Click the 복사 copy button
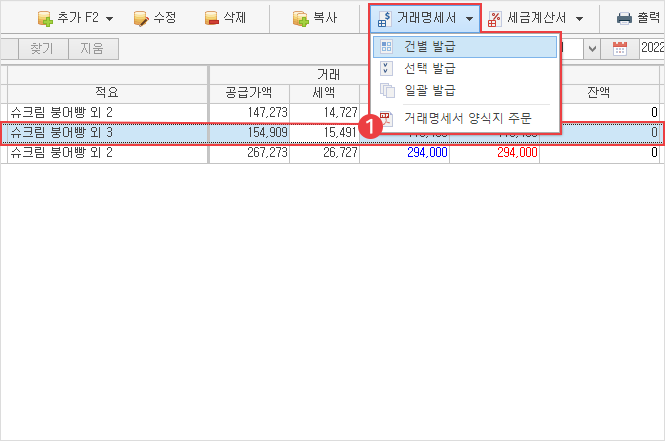Image resolution: width=665 pixels, height=441 pixels. coord(315,18)
